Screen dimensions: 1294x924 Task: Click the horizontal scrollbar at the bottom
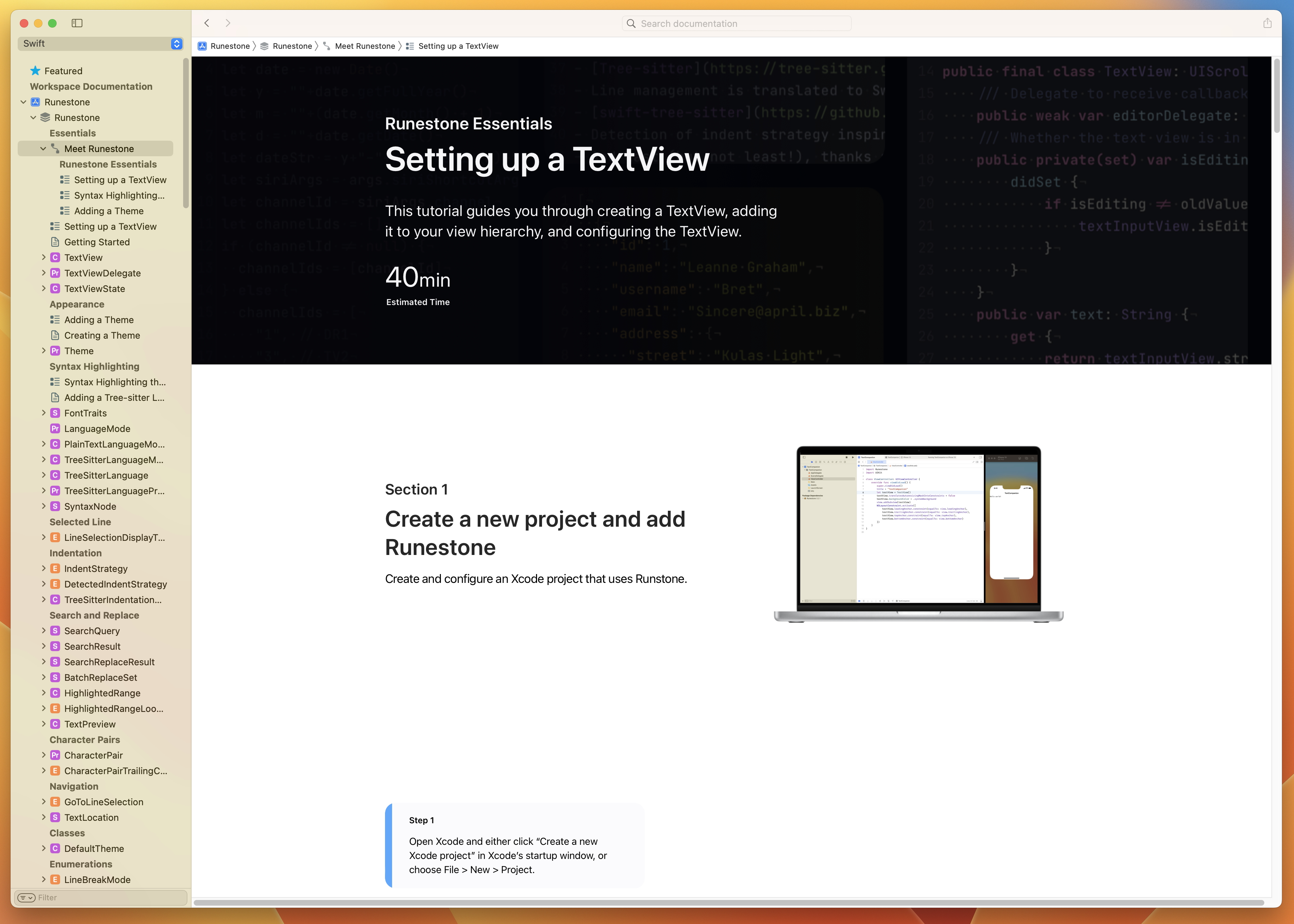point(728,902)
